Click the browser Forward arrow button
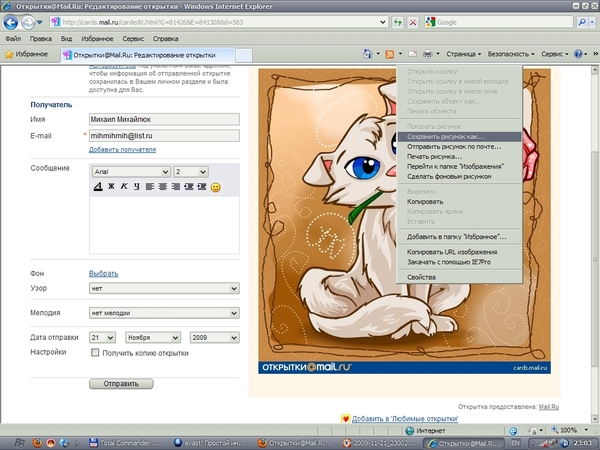The image size is (600, 450). pyautogui.click(x=28, y=23)
